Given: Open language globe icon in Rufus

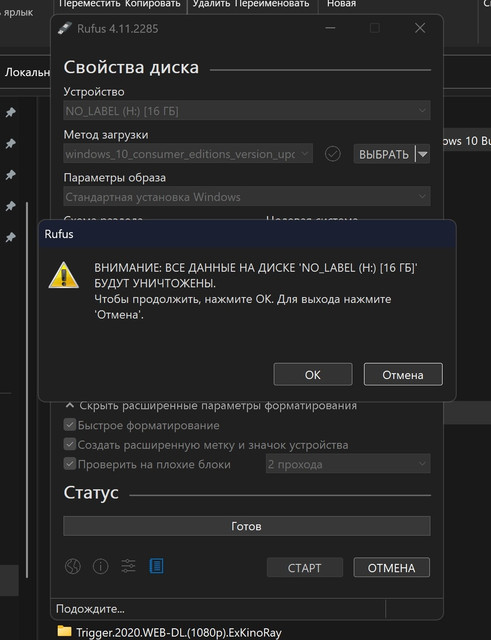Looking at the screenshot, I should pyautogui.click(x=73, y=567).
